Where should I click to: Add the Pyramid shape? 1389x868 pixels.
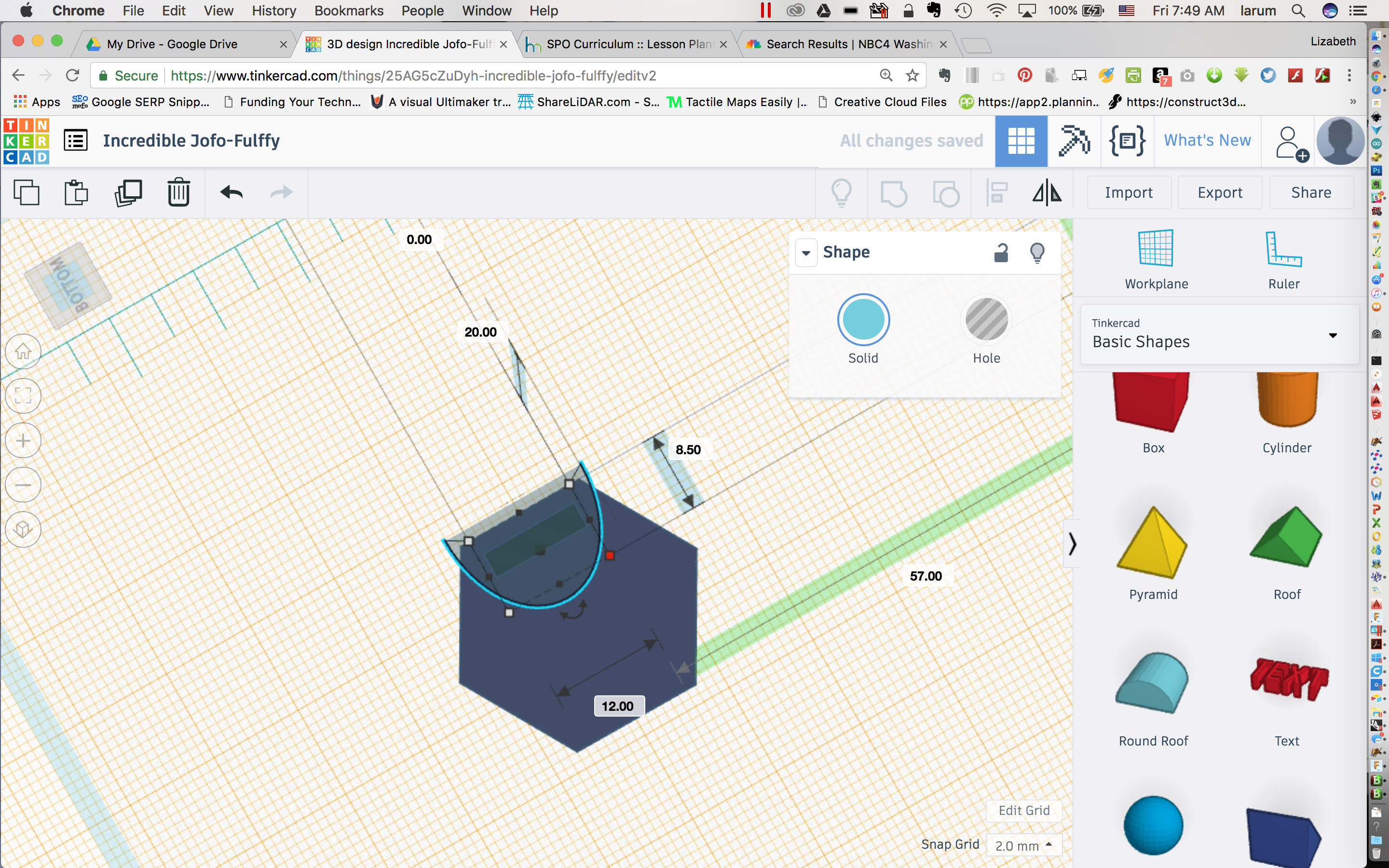(x=1153, y=552)
